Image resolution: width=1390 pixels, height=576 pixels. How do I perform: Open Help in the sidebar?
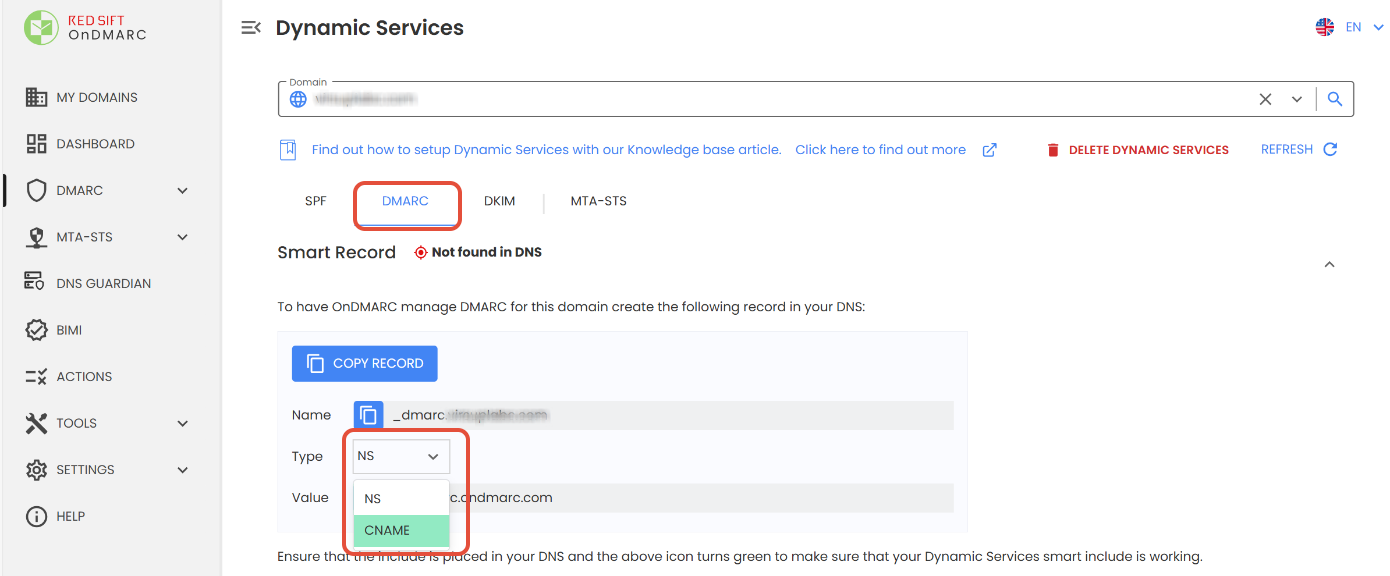(70, 517)
